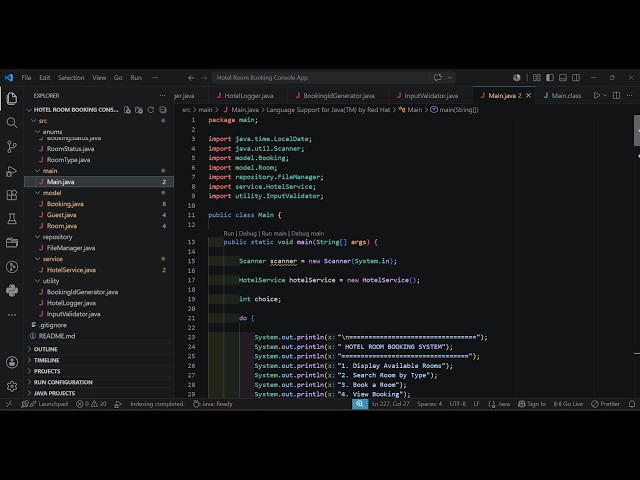Screen dimensions: 640x480
Task: Open the remote window status icon
Action: coord(9,404)
